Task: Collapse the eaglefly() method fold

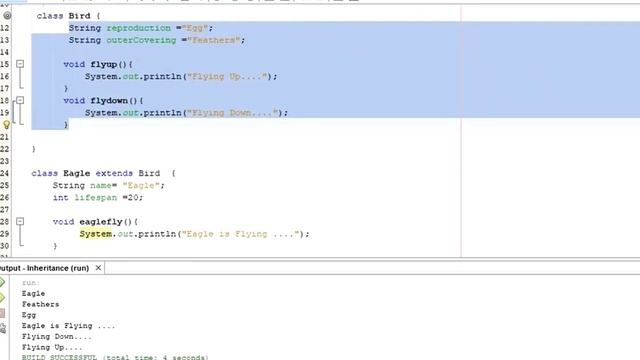Action: pyautogui.click(x=20, y=221)
